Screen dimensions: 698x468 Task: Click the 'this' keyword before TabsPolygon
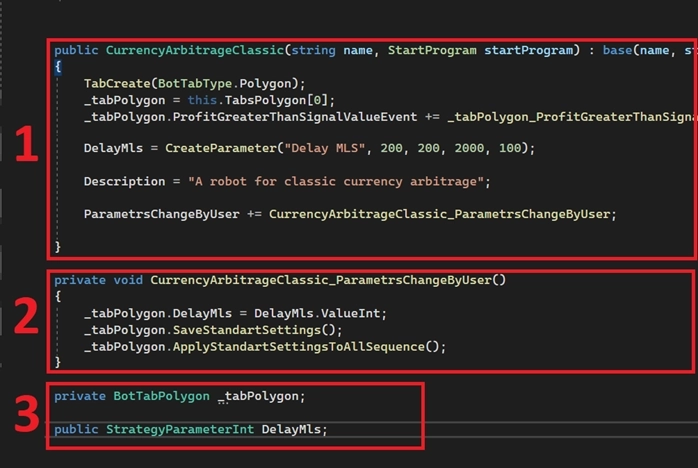202,100
